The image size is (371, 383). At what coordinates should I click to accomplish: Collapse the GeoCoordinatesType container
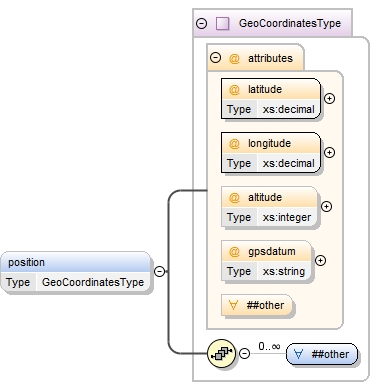(x=202, y=24)
